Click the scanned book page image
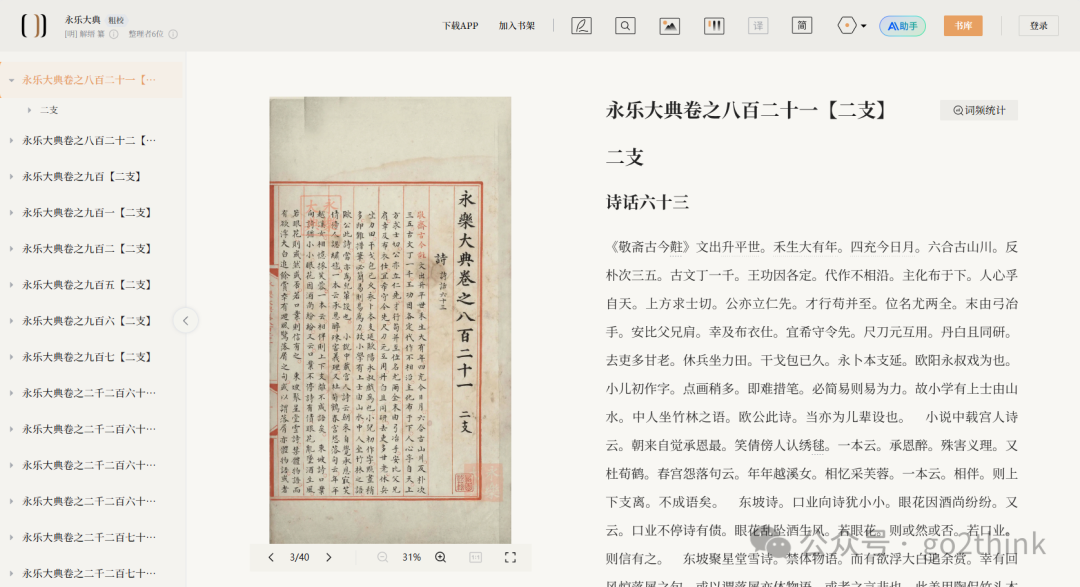The height and width of the screenshot is (587, 1080). pyautogui.click(x=390, y=320)
